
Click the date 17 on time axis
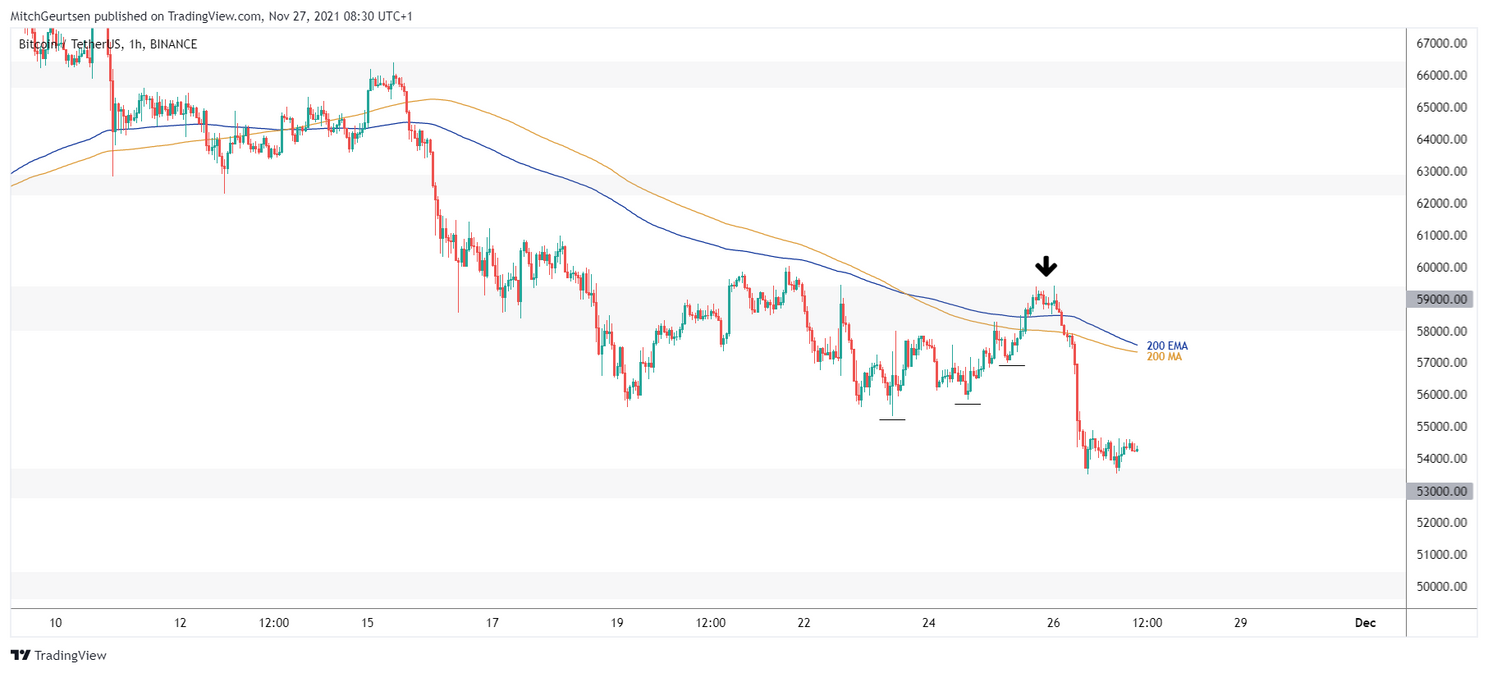pyautogui.click(x=492, y=623)
